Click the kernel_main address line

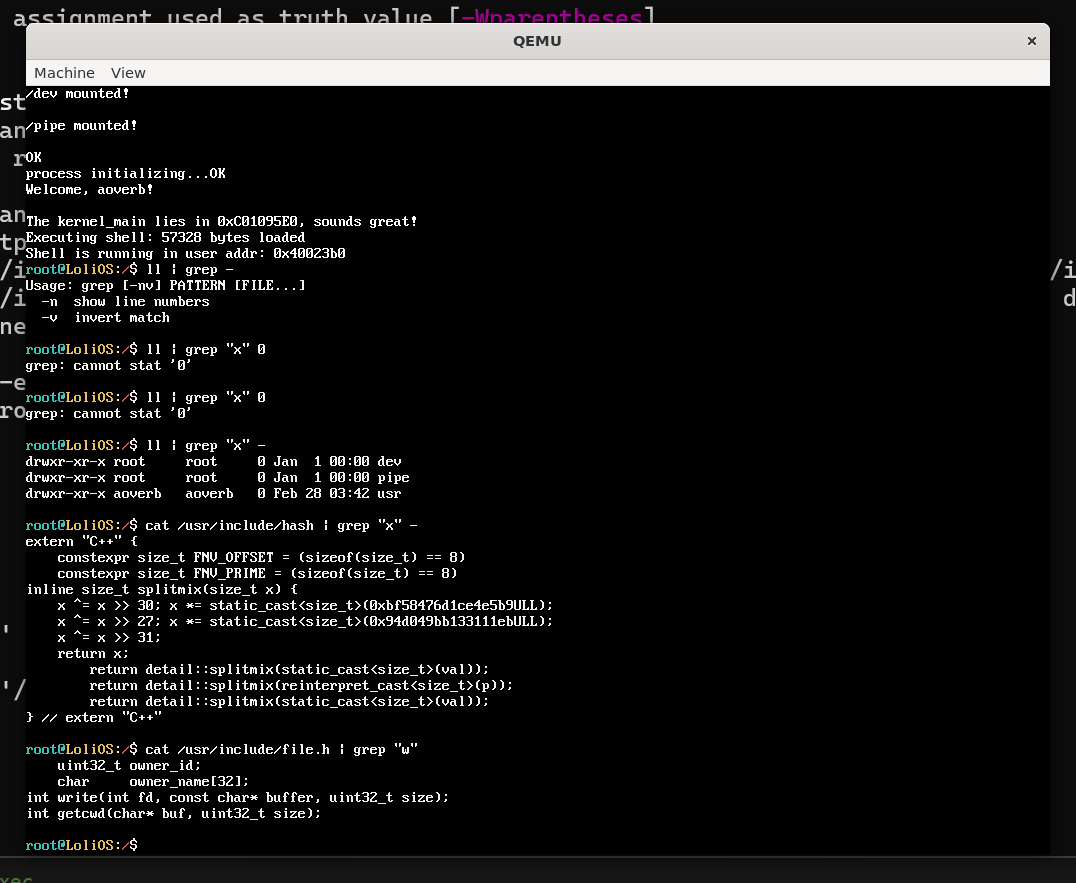pos(221,221)
